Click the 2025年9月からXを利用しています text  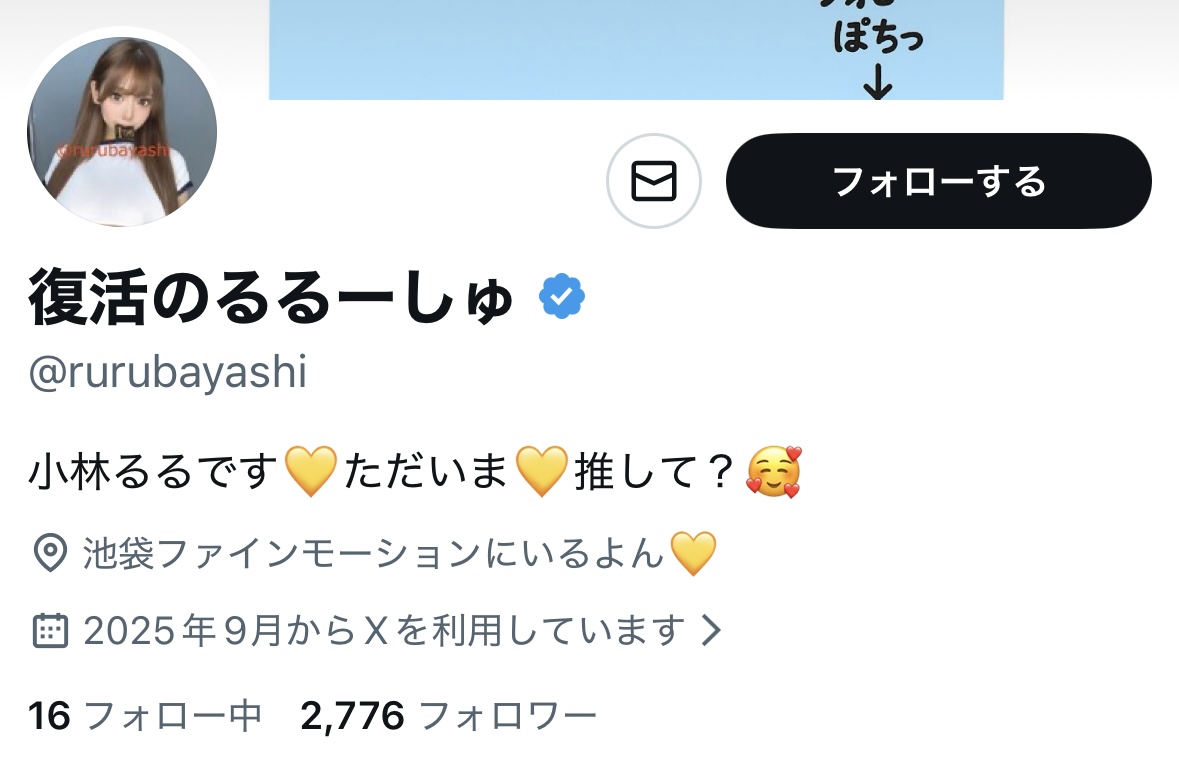click(x=384, y=630)
